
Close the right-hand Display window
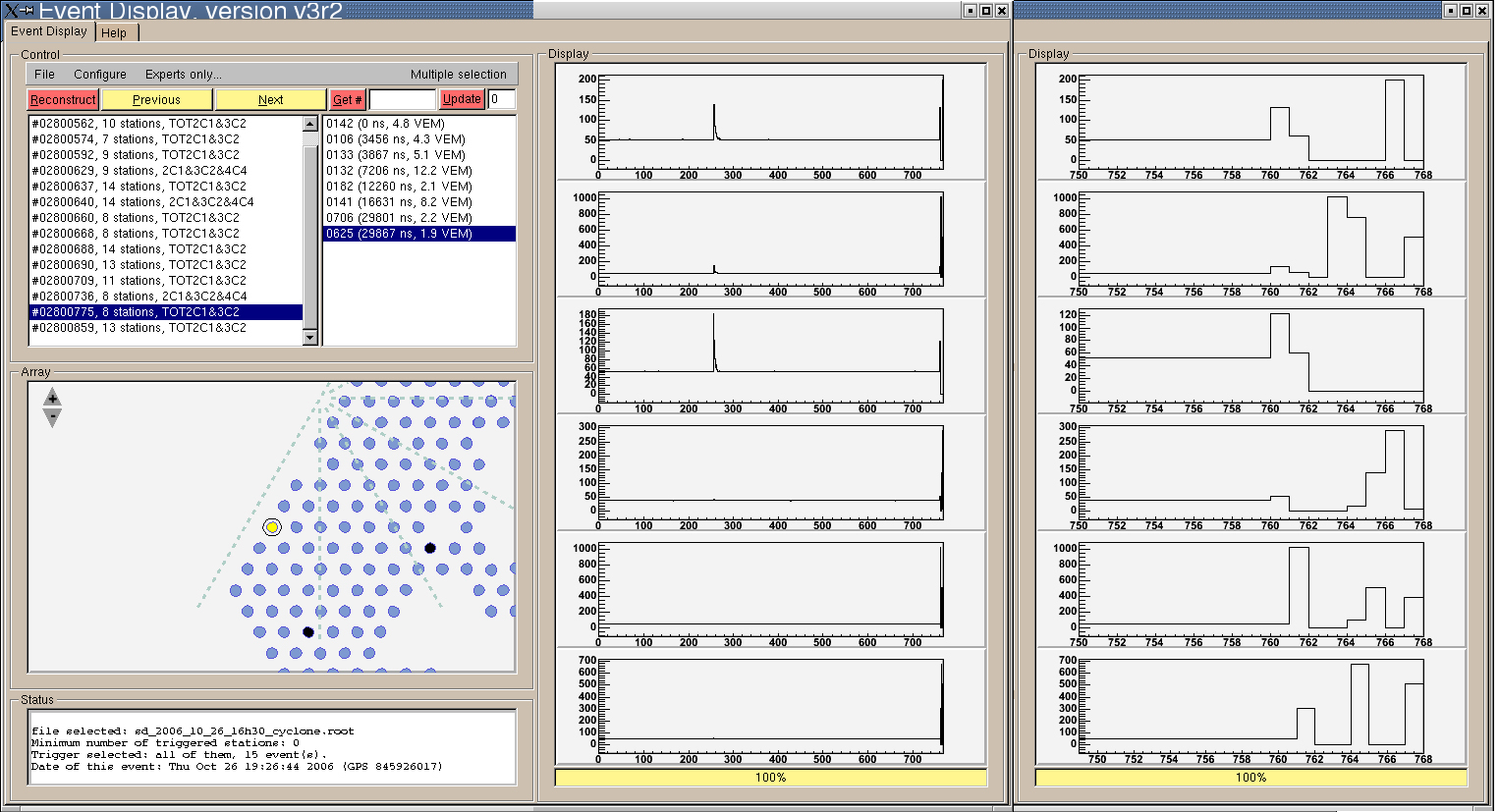pos(1482,11)
